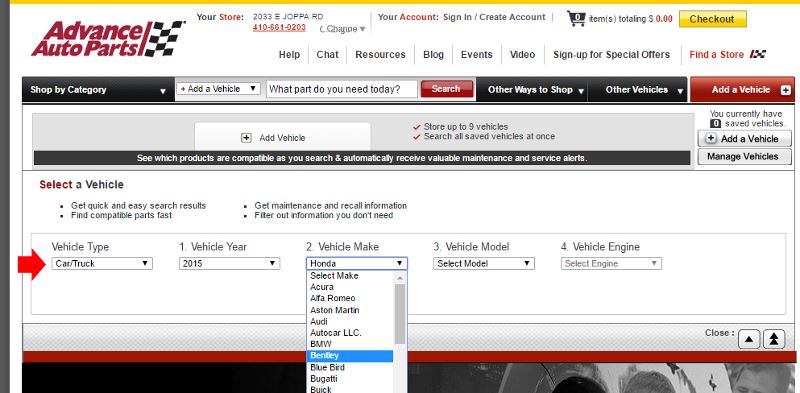Open the '+ Add a Vehicle' search dropdown
The width and height of the screenshot is (800, 393).
coord(218,89)
